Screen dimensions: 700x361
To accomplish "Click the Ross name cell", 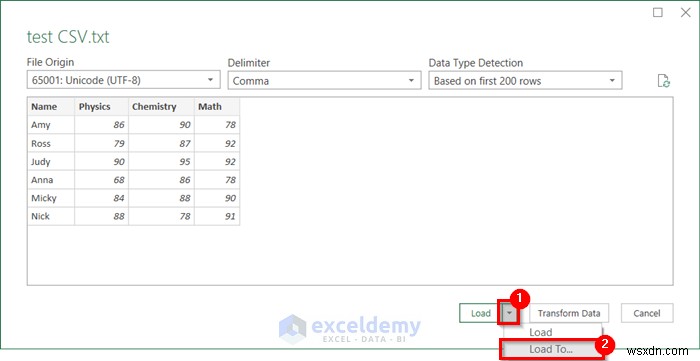I will tap(51, 143).
